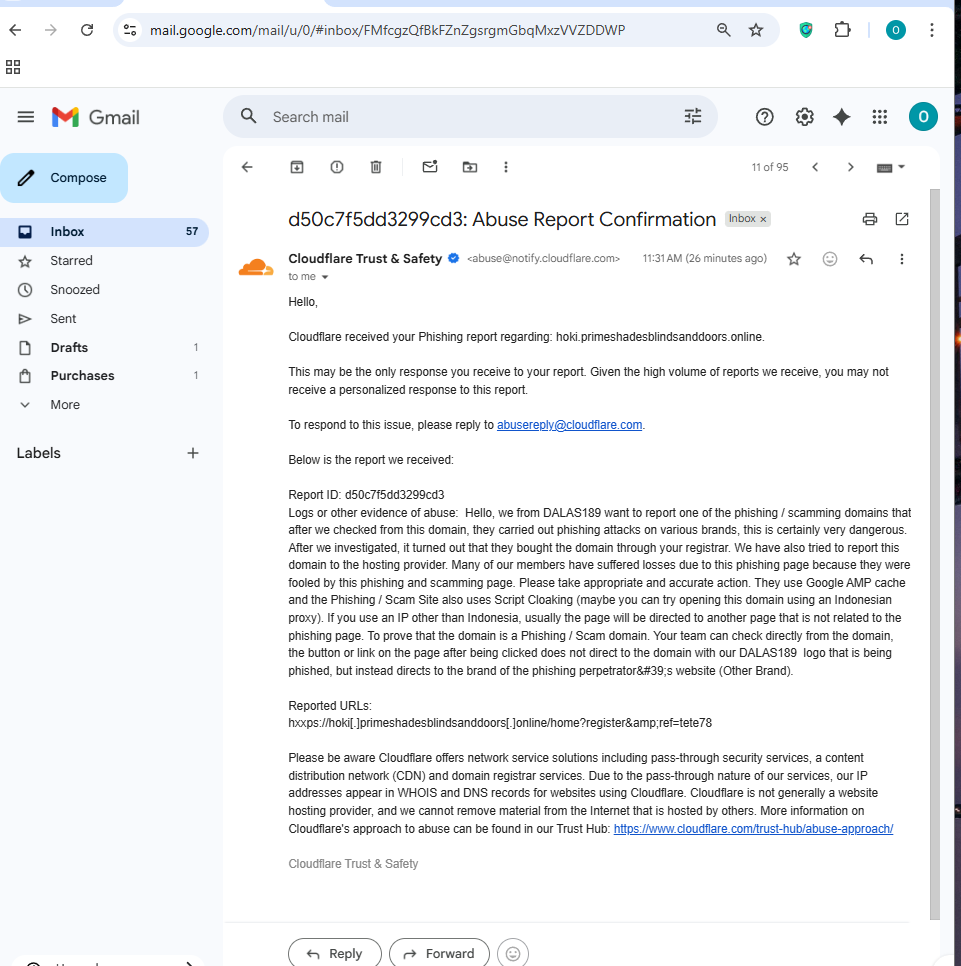Report this email as spam
The height and width of the screenshot is (966, 961).
(x=336, y=167)
